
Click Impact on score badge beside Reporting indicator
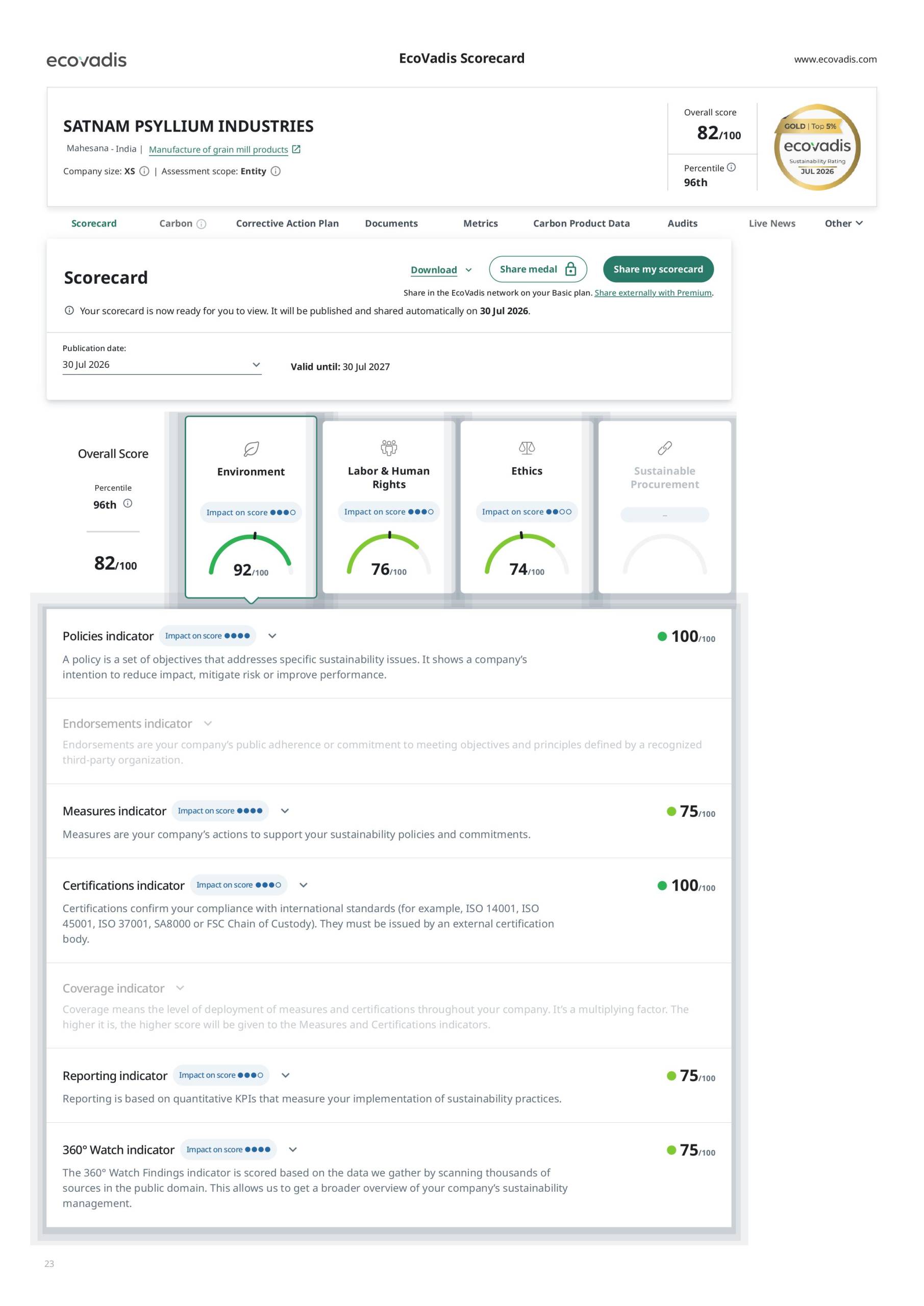[221, 1075]
